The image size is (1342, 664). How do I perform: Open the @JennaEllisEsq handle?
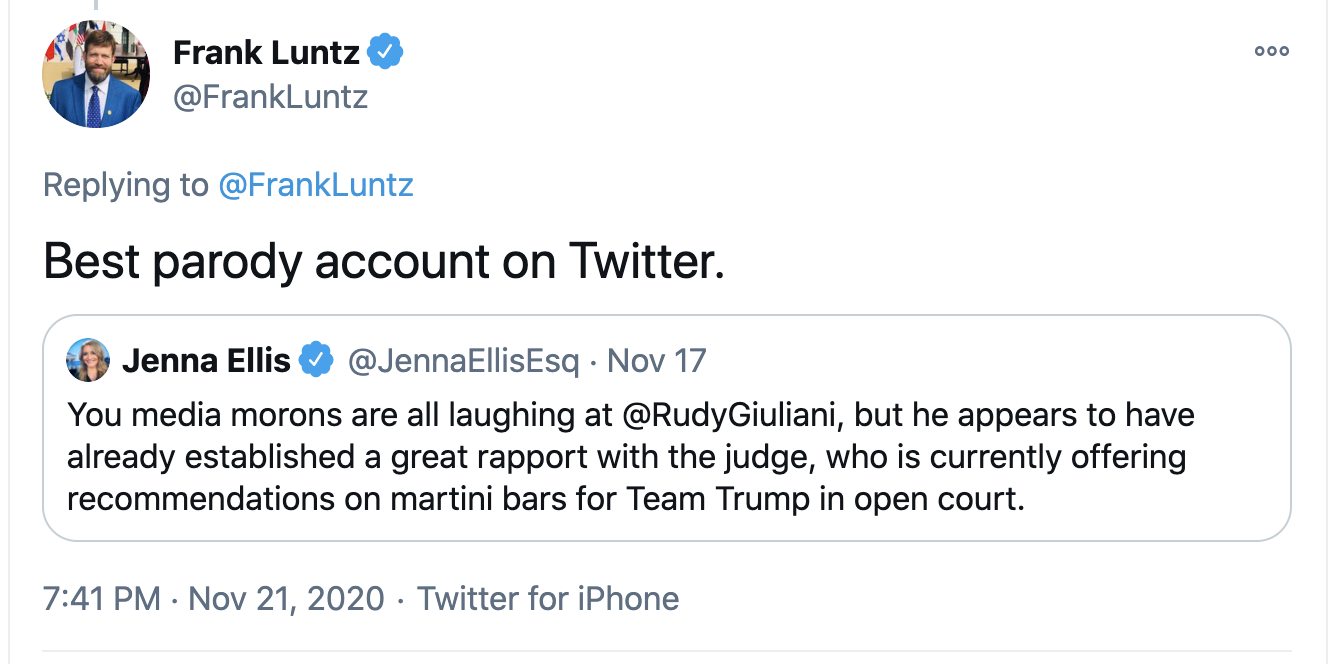click(x=463, y=360)
